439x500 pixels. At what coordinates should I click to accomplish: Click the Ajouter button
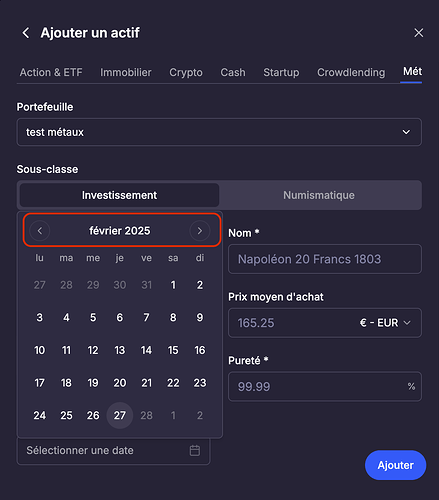coord(395,465)
